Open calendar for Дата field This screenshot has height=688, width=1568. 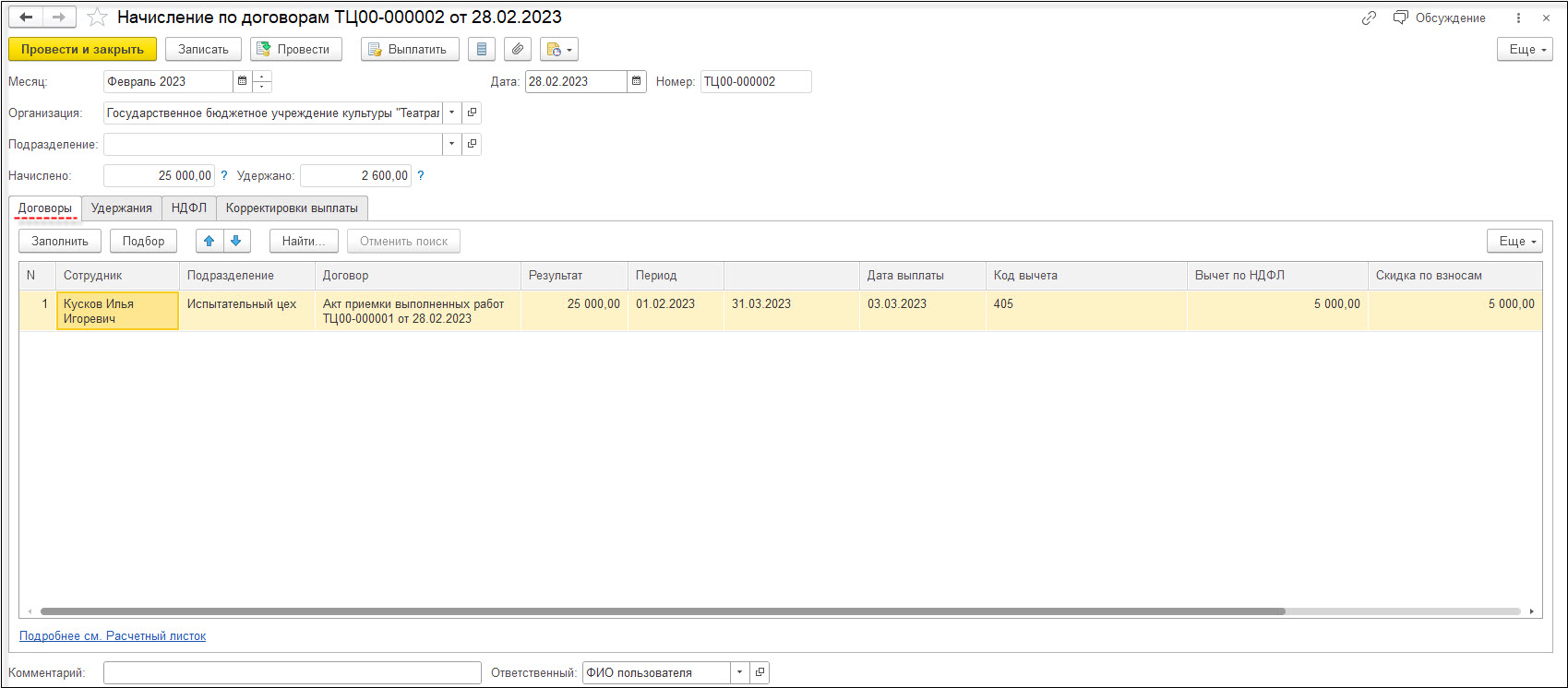(x=637, y=81)
